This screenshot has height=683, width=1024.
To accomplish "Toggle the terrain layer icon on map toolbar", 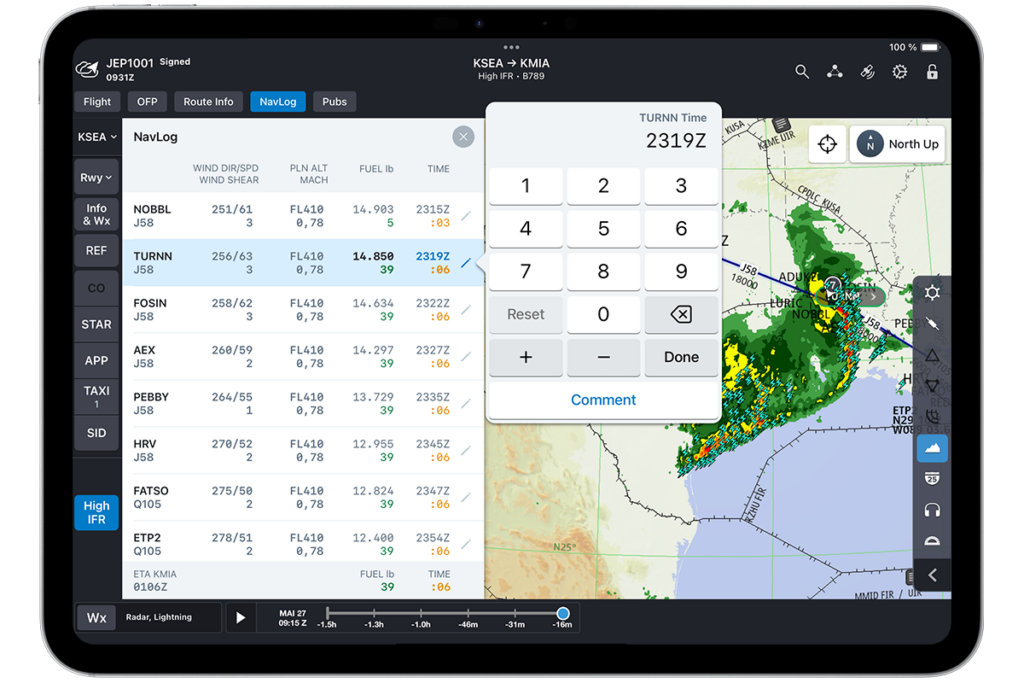I will (x=932, y=447).
